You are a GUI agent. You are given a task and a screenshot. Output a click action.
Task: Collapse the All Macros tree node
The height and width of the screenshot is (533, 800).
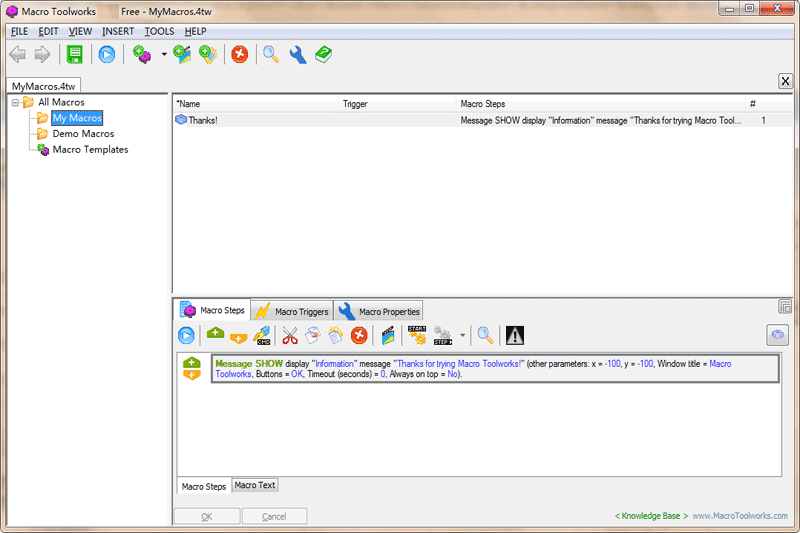pos(15,103)
